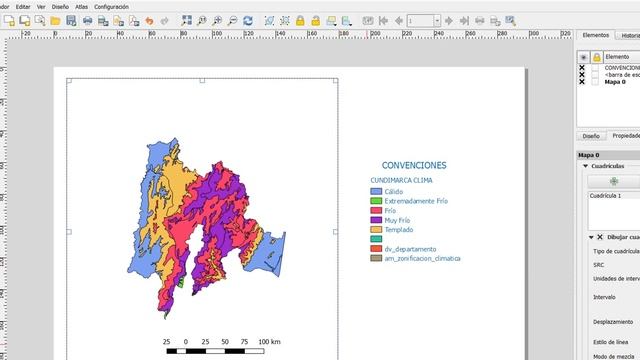This screenshot has height=360, width=640.
Task: Switch to the Propiedades tab
Action: [626, 136]
